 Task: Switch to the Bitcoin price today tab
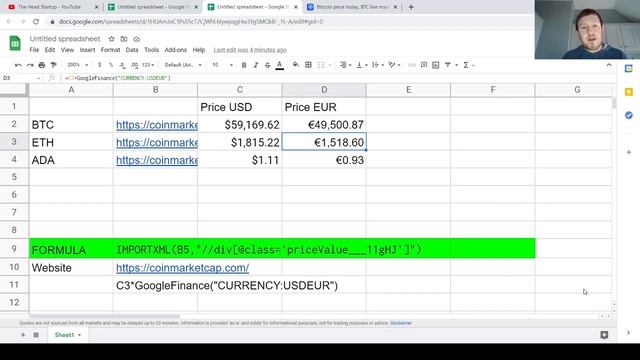pyautogui.click(x=352, y=7)
